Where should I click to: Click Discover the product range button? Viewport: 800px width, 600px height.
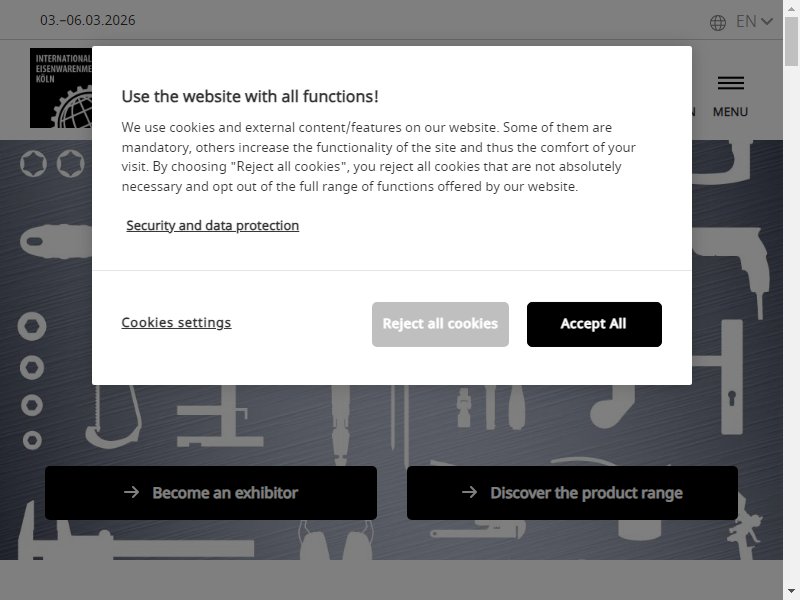click(x=572, y=493)
